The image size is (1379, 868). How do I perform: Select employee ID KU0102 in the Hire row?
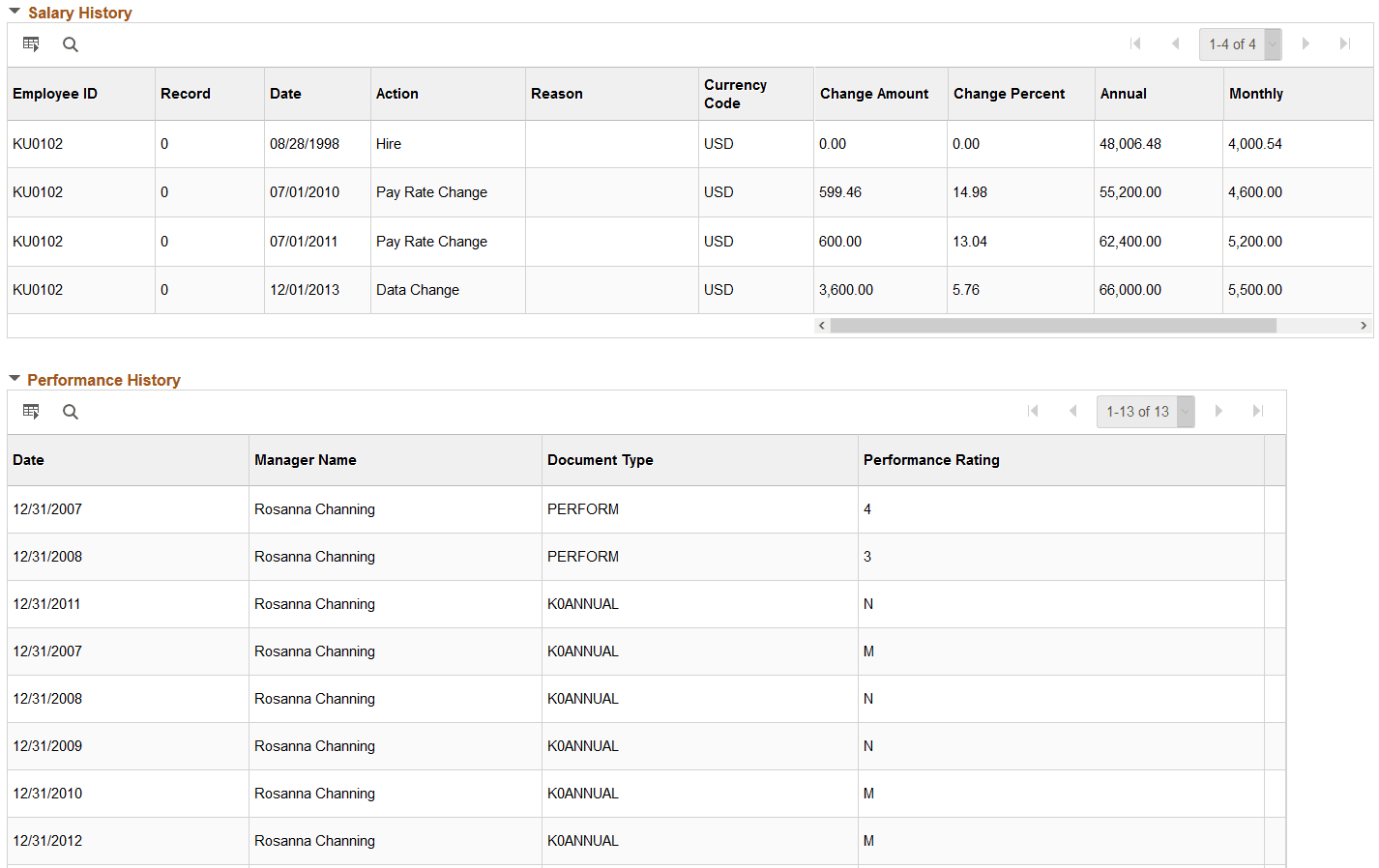38,143
